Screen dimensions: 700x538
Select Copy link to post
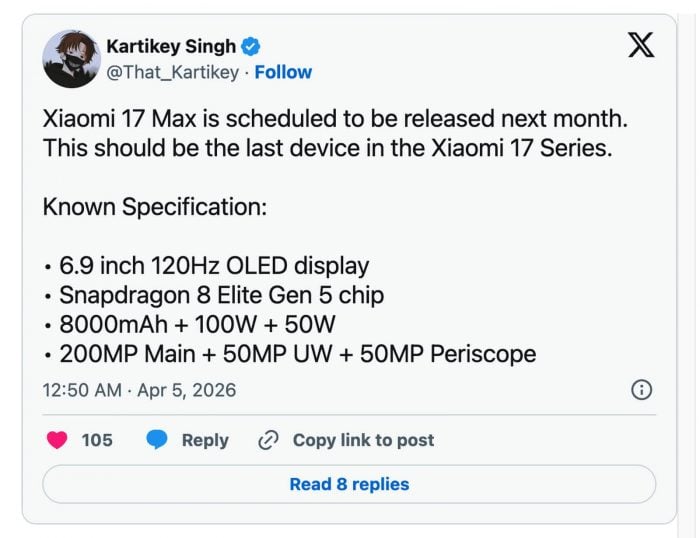pyautogui.click(x=363, y=440)
